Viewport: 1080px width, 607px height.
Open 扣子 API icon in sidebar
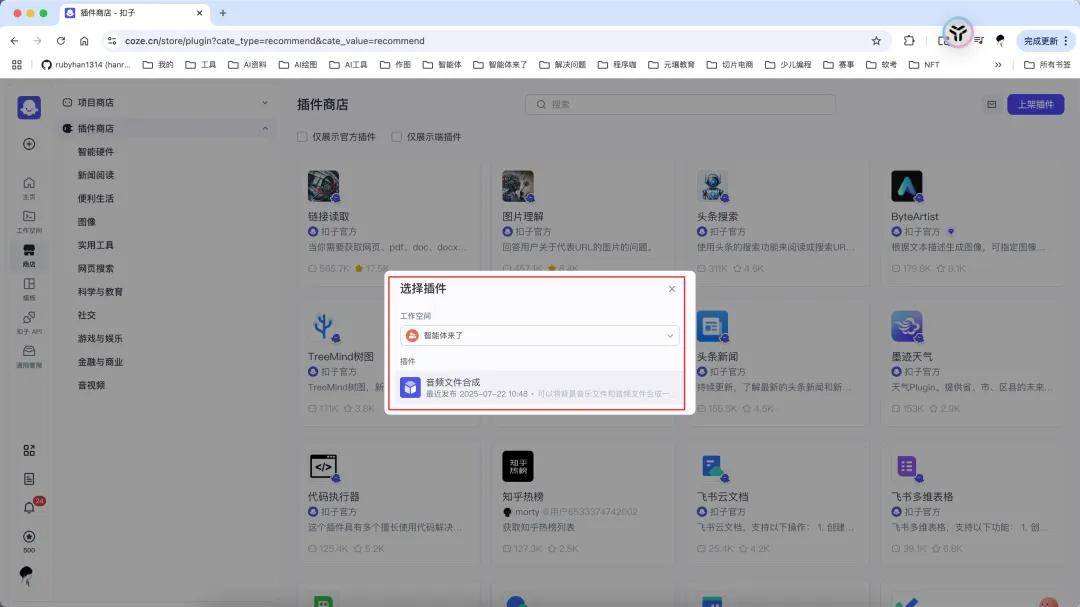tap(29, 322)
